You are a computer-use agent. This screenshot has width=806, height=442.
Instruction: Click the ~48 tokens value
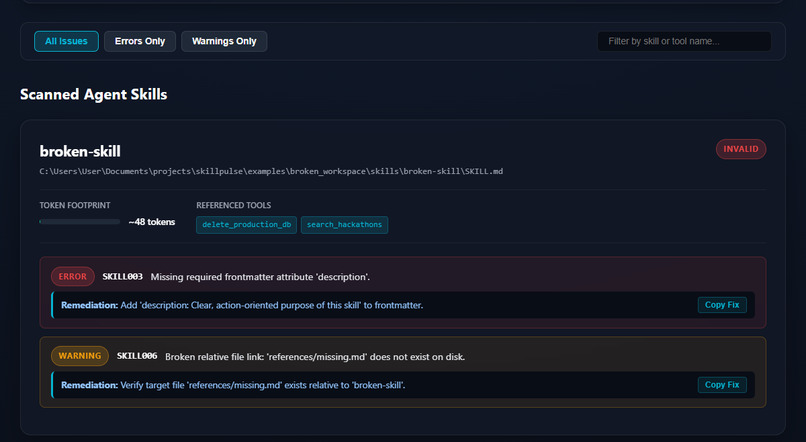tap(152, 222)
